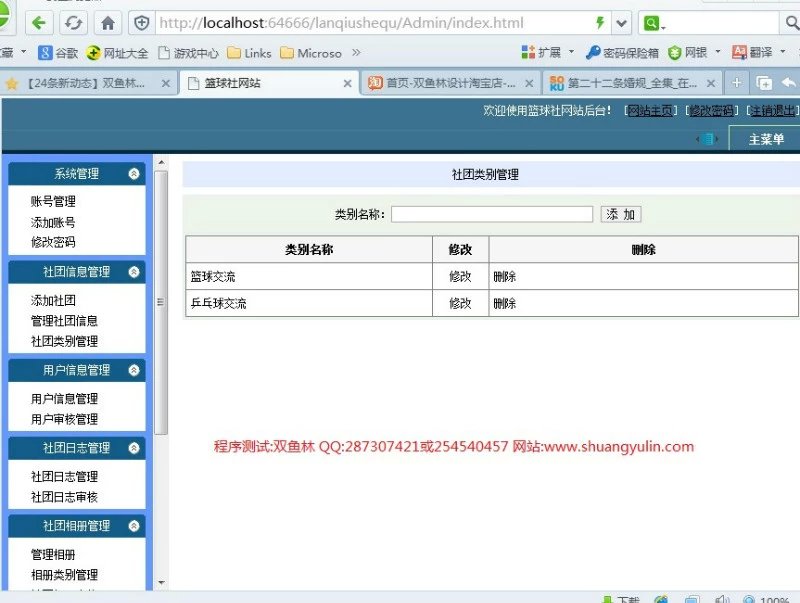Click 修改 for 篮球交流 row
This screenshot has width=800, height=603.
460,277
